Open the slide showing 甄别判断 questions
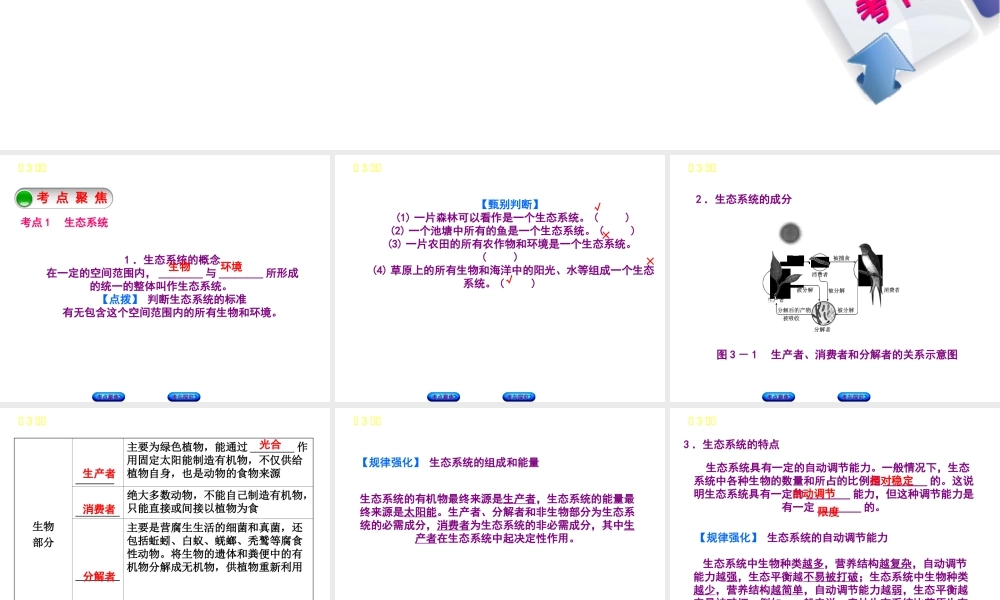The width and height of the screenshot is (1000, 600). point(500,278)
